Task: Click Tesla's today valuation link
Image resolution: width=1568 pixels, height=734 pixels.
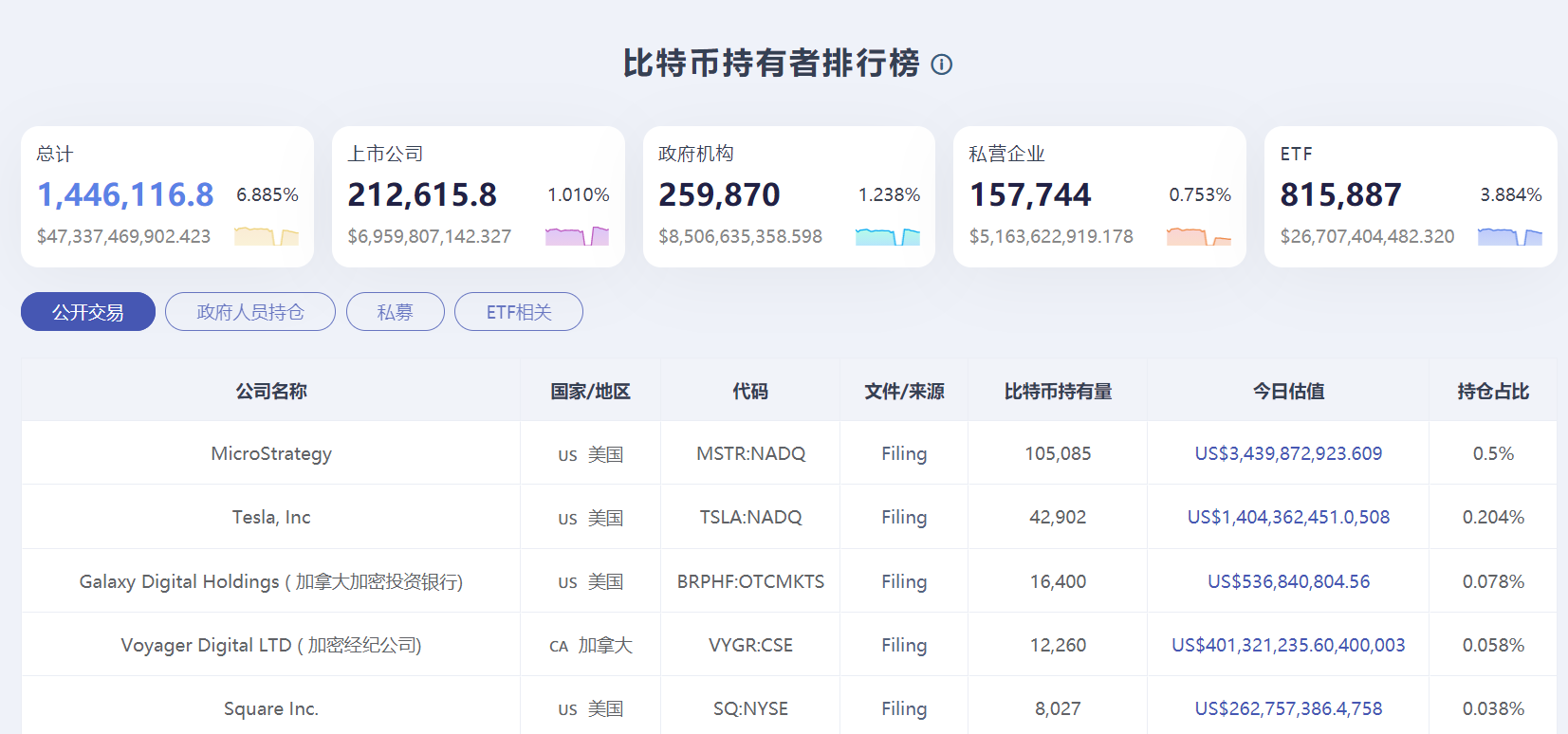Action: [1288, 517]
